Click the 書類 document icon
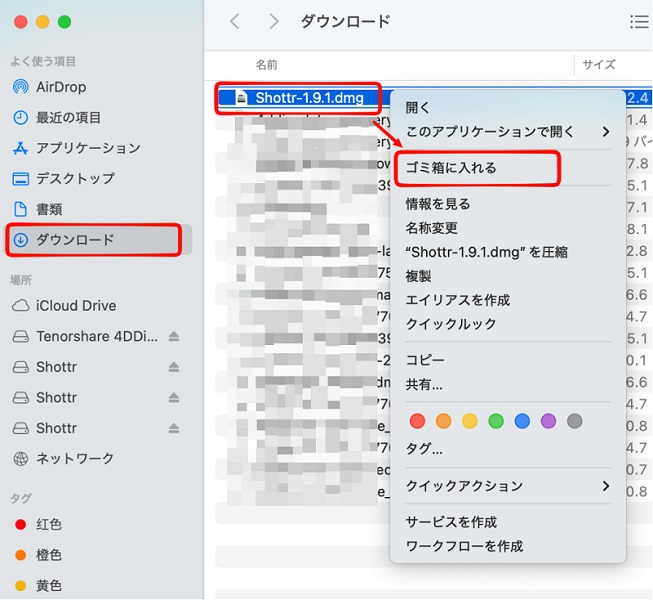Image resolution: width=653 pixels, height=600 pixels. (20, 209)
